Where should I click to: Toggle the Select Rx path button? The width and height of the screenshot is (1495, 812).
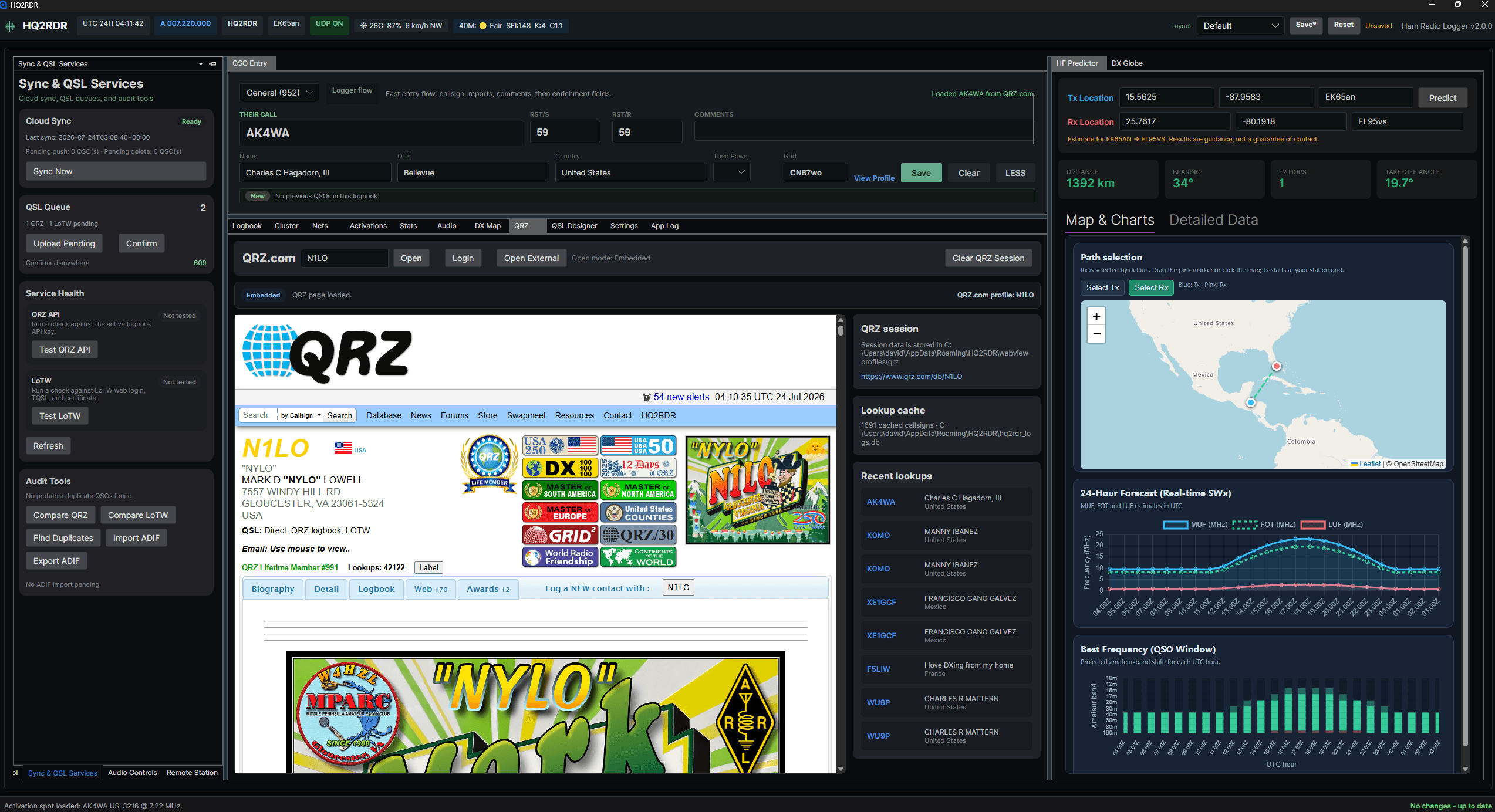[1151, 287]
